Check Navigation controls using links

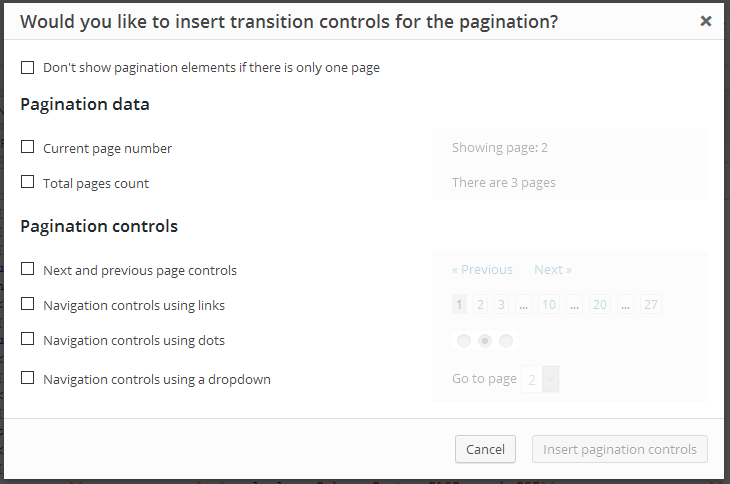27,304
